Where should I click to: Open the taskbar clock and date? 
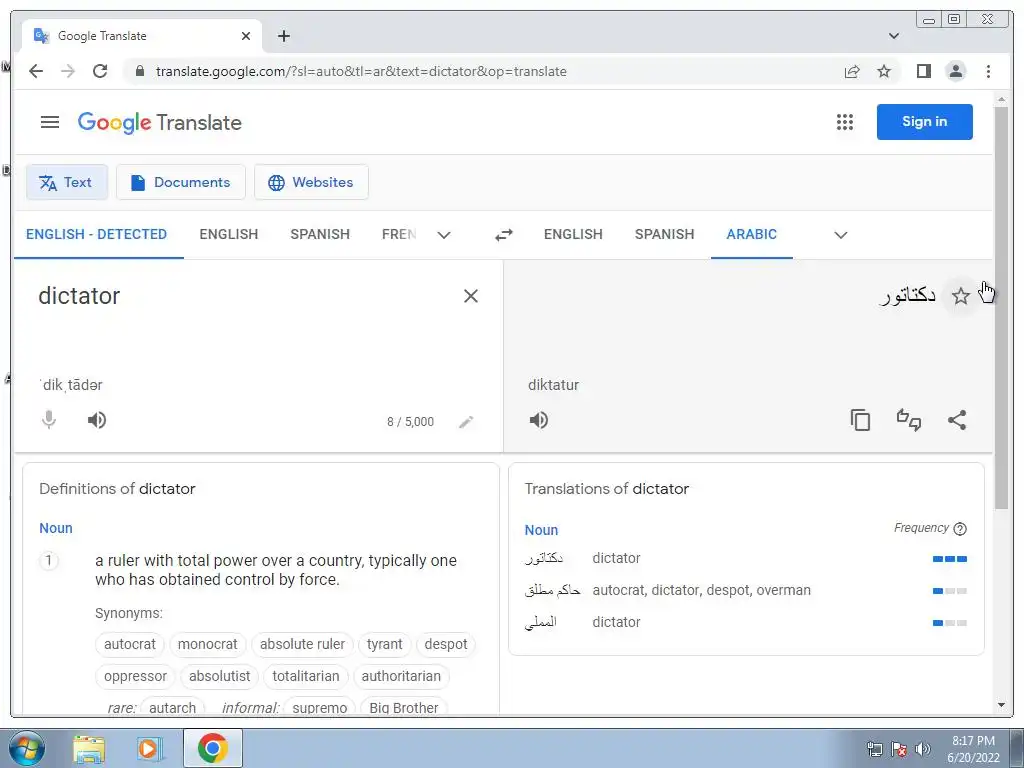click(973, 749)
